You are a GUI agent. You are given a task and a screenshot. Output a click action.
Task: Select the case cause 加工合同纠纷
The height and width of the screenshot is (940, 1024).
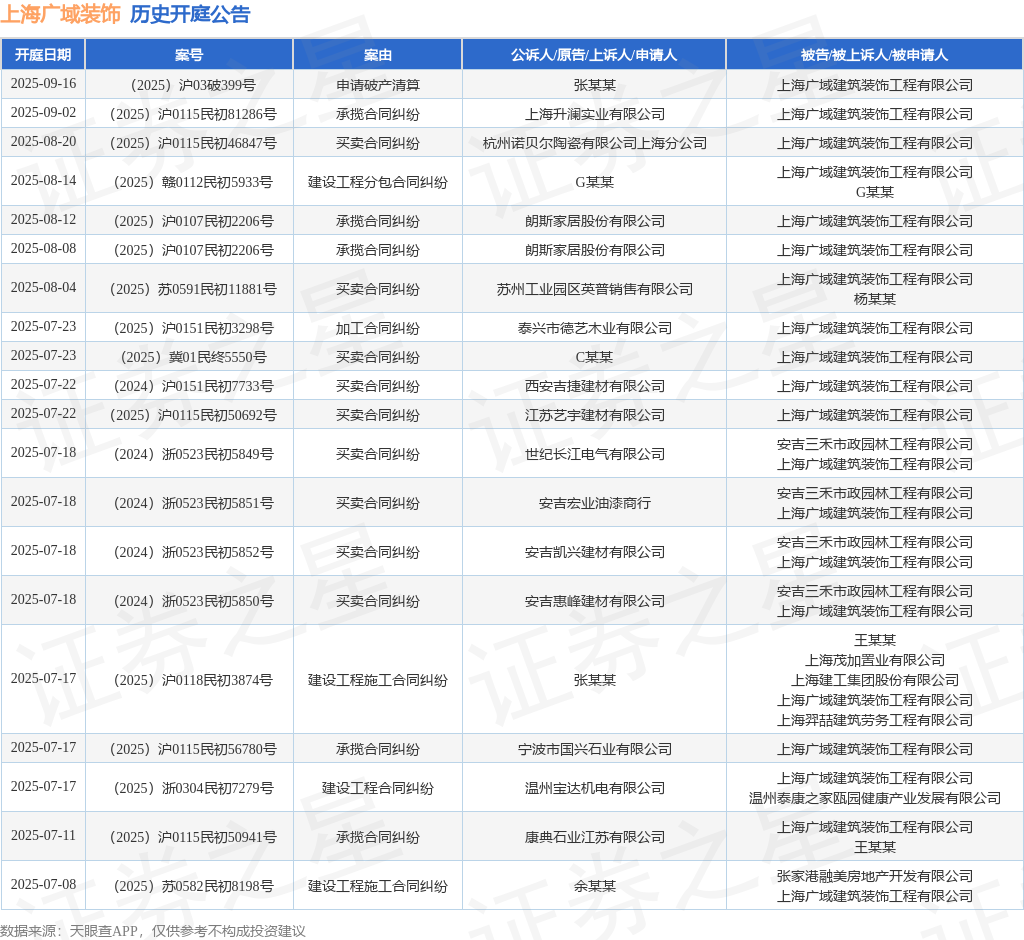click(x=377, y=328)
